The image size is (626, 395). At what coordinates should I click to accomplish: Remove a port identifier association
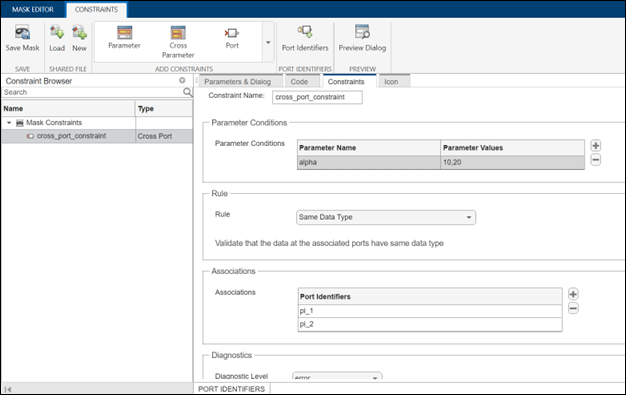tap(573, 308)
